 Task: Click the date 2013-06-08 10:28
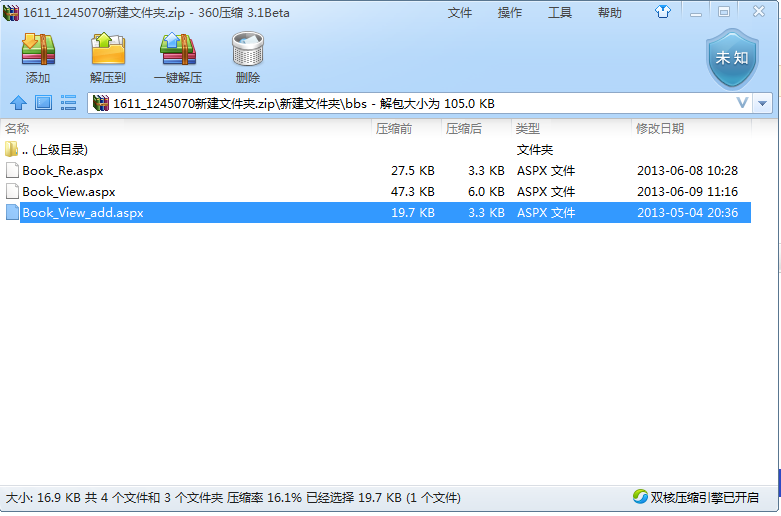687,170
